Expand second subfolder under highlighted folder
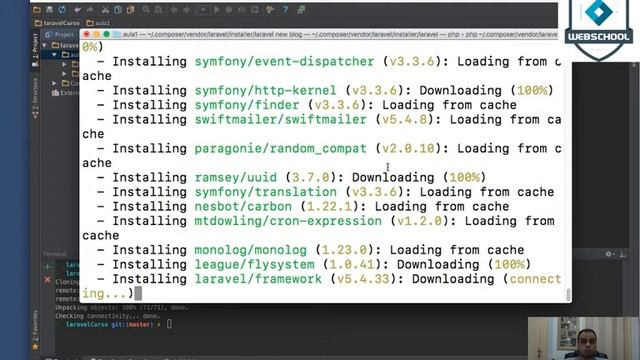 click(64, 74)
